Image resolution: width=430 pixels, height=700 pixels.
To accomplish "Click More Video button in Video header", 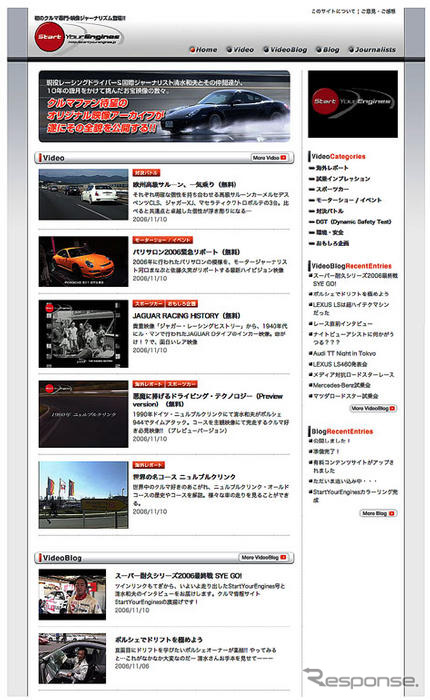I will [x=269, y=158].
